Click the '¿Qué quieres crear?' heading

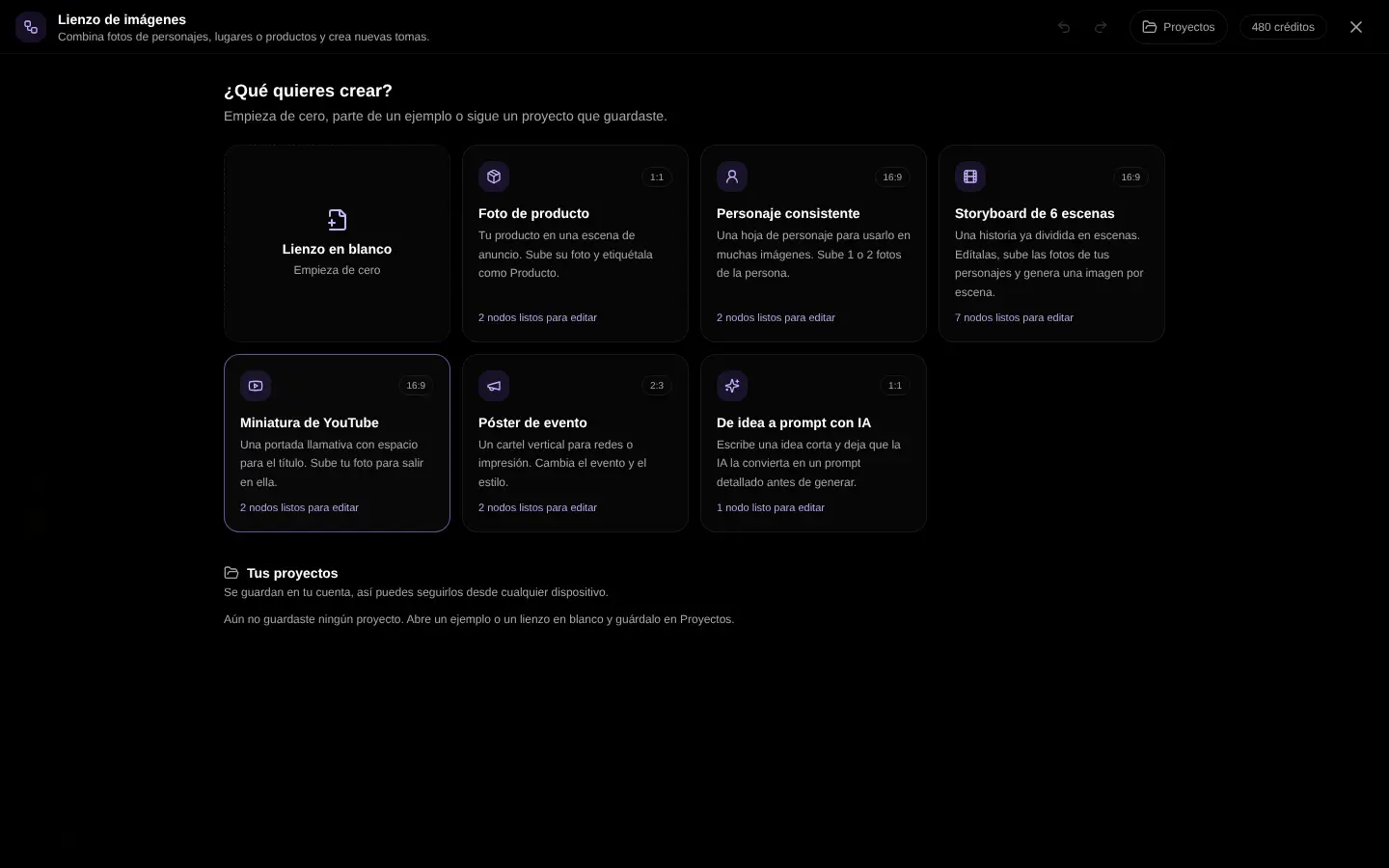pyautogui.click(x=308, y=91)
